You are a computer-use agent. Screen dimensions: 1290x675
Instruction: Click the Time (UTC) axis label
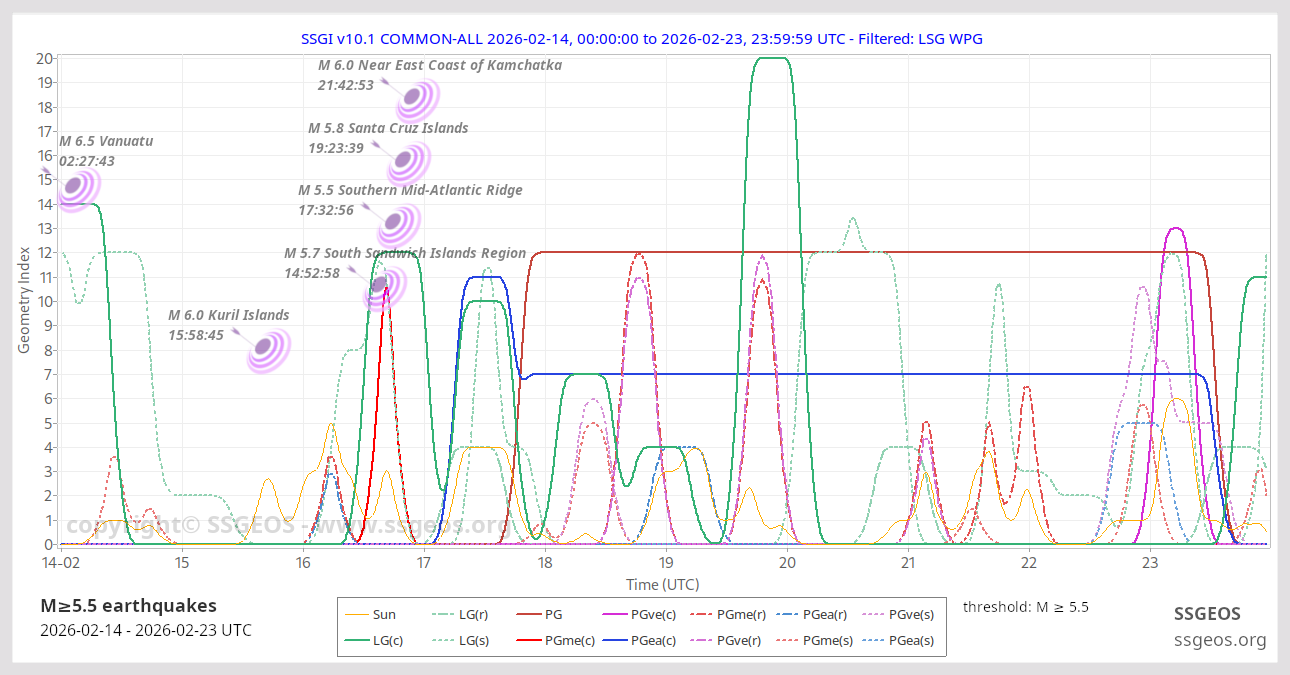point(662,584)
